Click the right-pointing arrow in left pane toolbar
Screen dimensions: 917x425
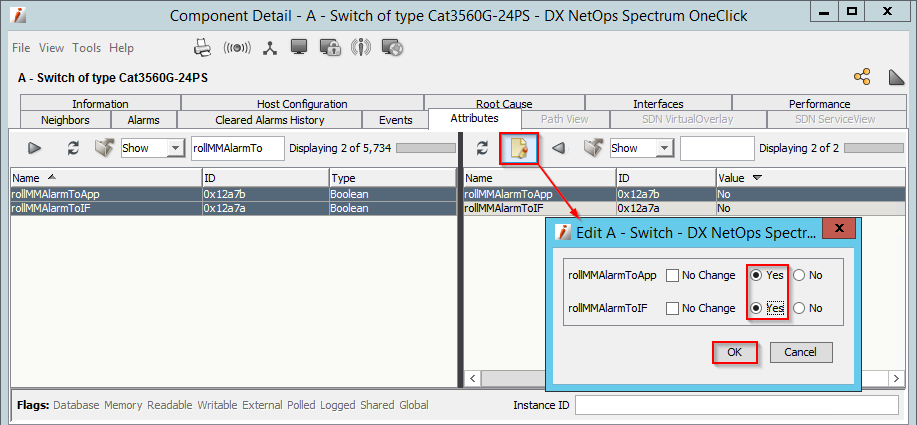35,148
